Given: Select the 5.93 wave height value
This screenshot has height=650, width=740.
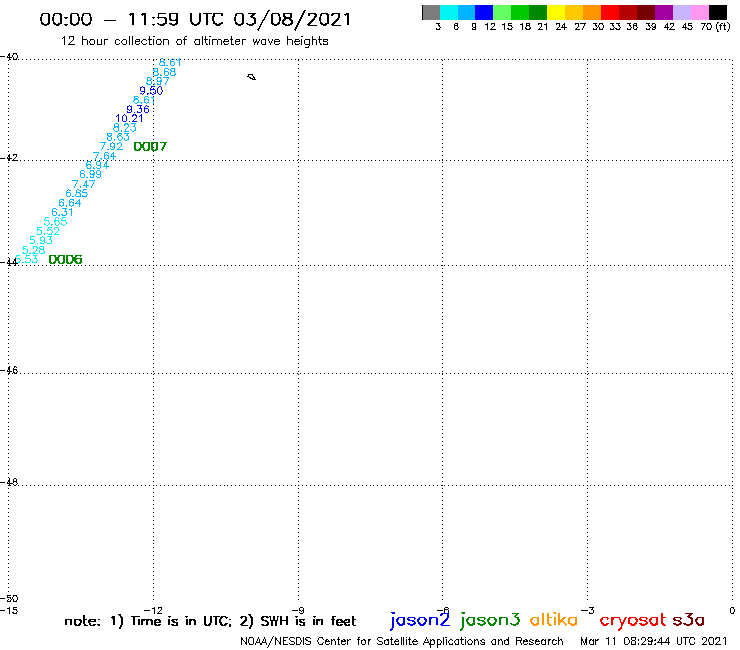Looking at the screenshot, I should [41, 240].
